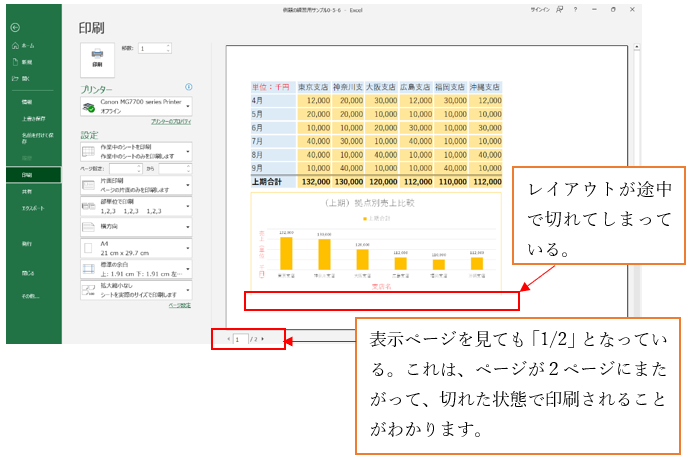The image size is (689, 460).
Task: Open the Page Setup (ページ設定) link
Action: 179,305
